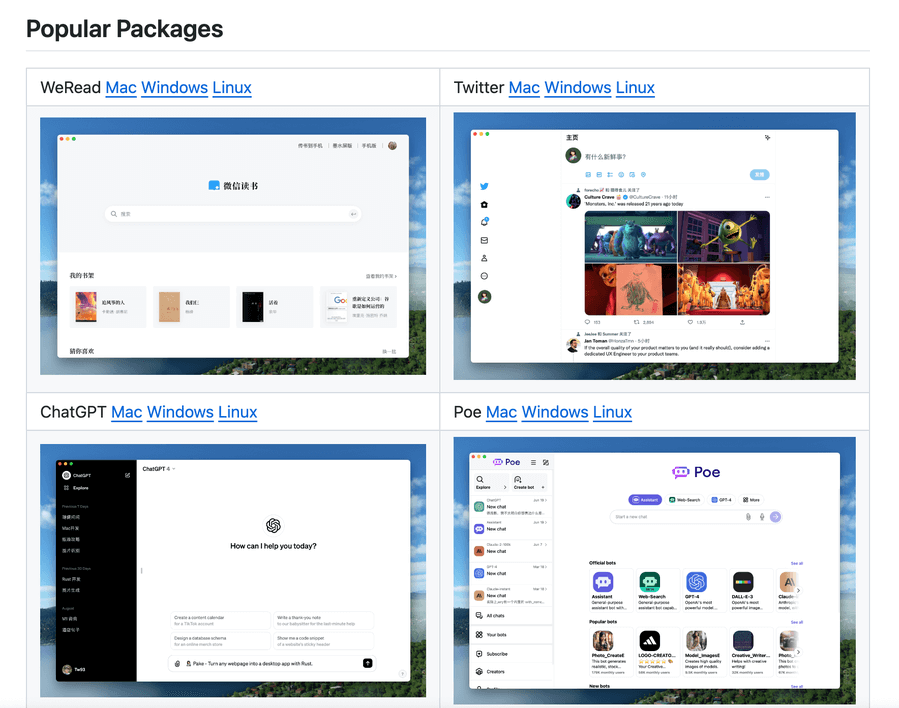This screenshot has height=708, width=899.
Task: Click the Create bot tile in Poe sidebar
Action: pos(529,482)
